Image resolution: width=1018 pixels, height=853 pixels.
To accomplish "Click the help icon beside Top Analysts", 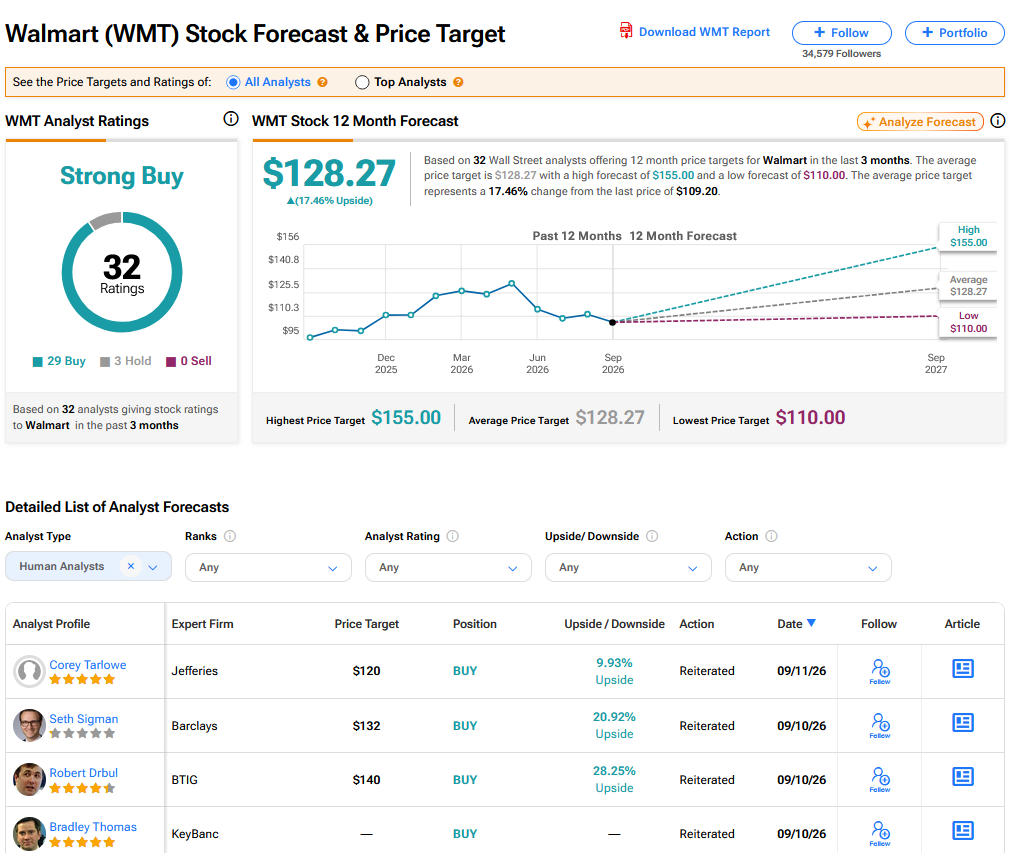I will (x=458, y=82).
